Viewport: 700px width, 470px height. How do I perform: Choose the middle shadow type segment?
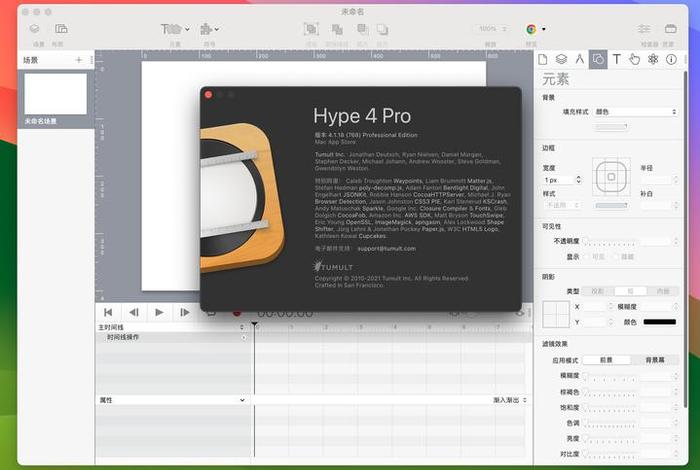(630, 291)
